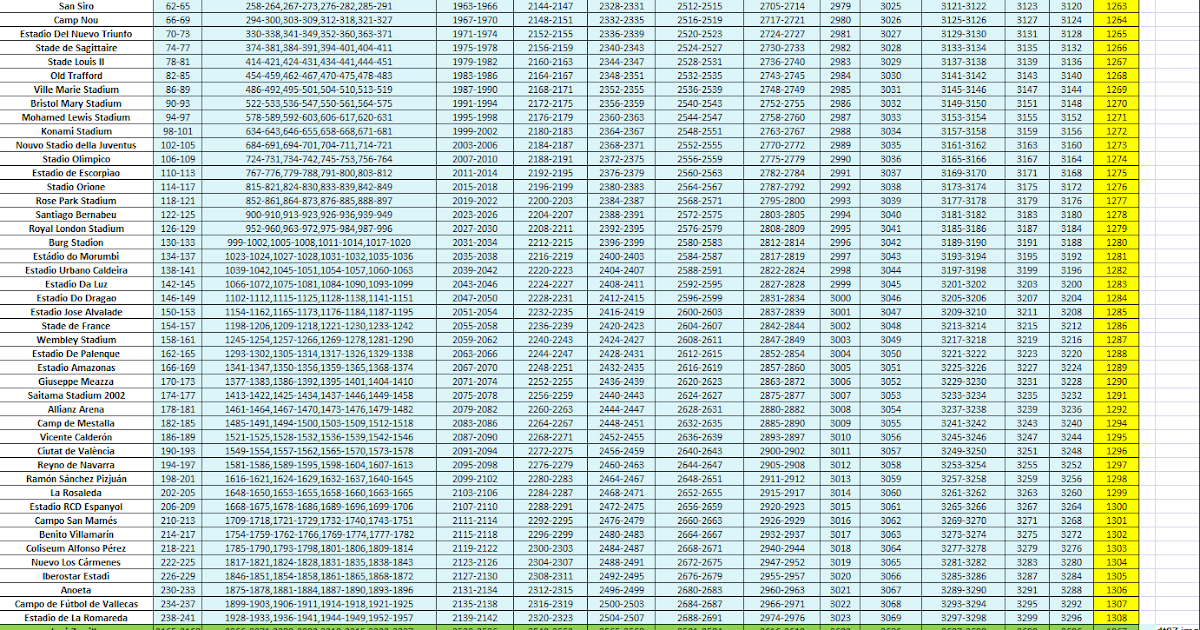Click the Stade de France cell

77,326
